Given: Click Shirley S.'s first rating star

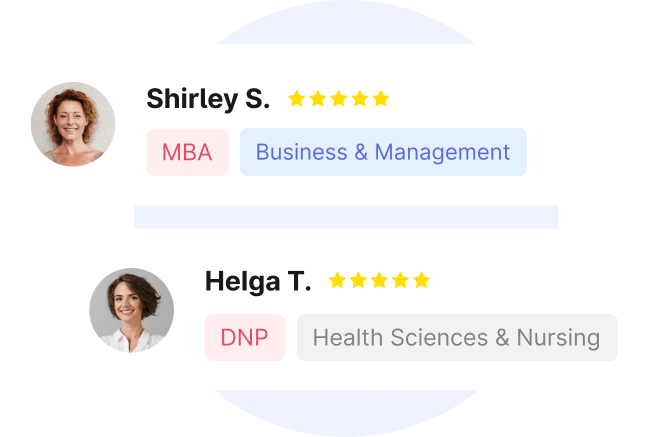Looking at the screenshot, I should pyautogui.click(x=297, y=99).
